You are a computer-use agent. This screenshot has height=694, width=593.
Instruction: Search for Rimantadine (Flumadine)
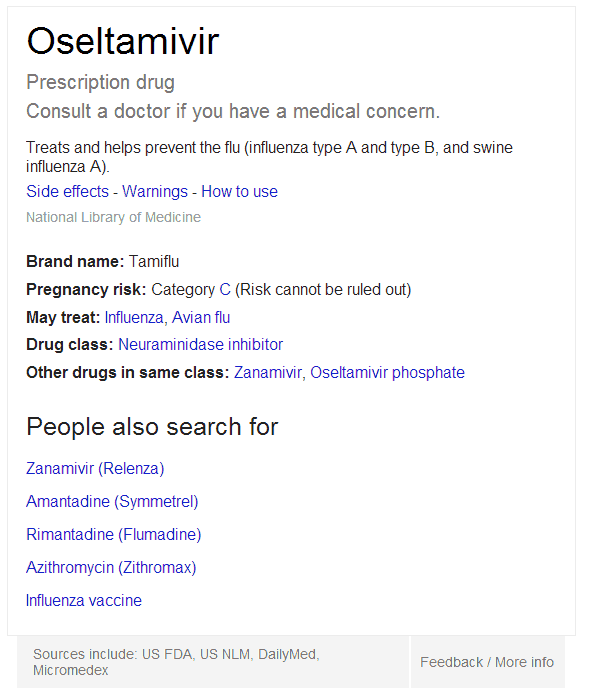coord(114,534)
